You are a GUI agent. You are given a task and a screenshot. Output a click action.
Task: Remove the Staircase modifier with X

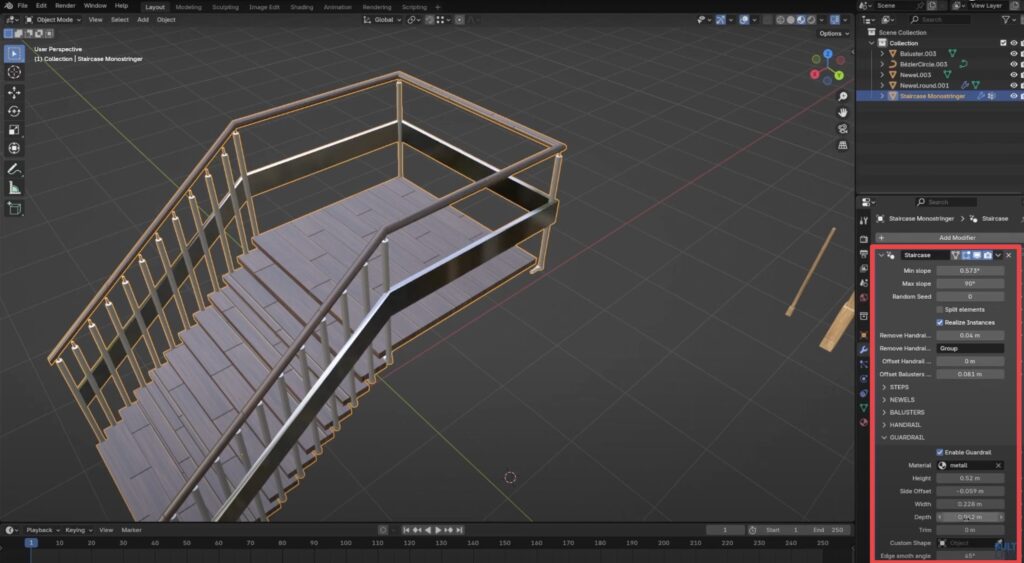tap(1008, 255)
